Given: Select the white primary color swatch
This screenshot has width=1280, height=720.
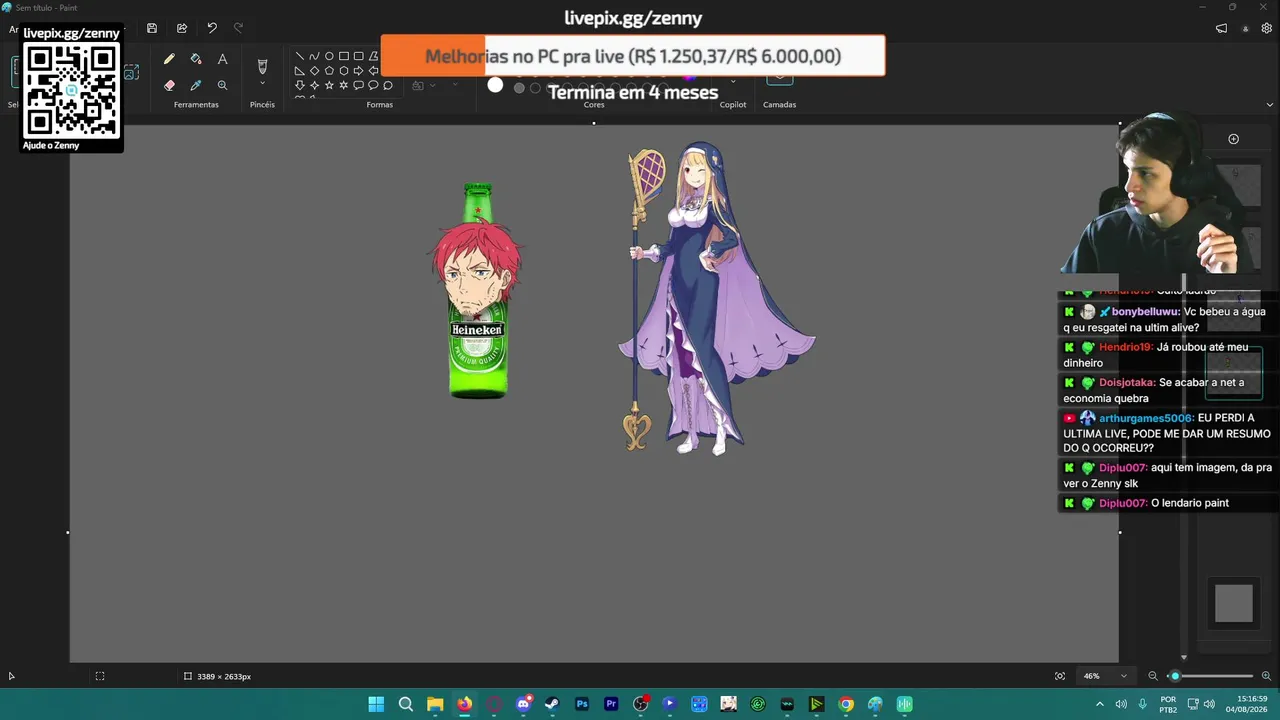Looking at the screenshot, I should click(x=495, y=86).
